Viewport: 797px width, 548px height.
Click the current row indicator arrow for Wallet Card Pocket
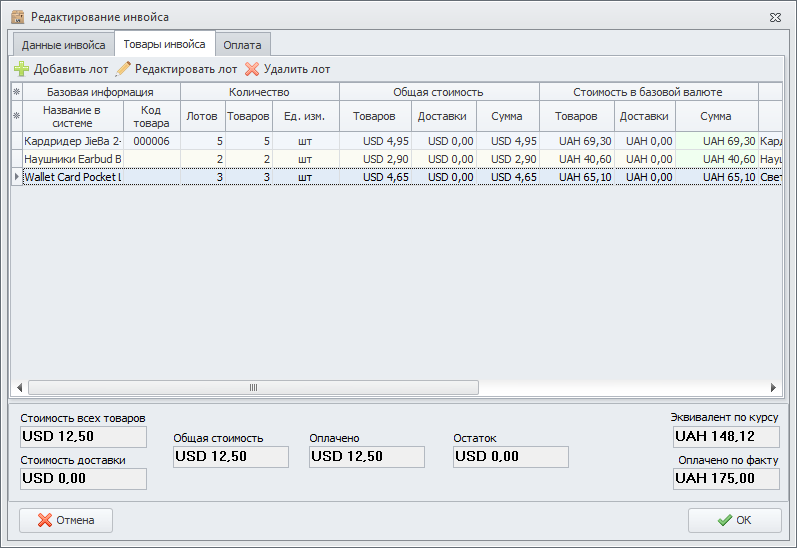pos(16,177)
